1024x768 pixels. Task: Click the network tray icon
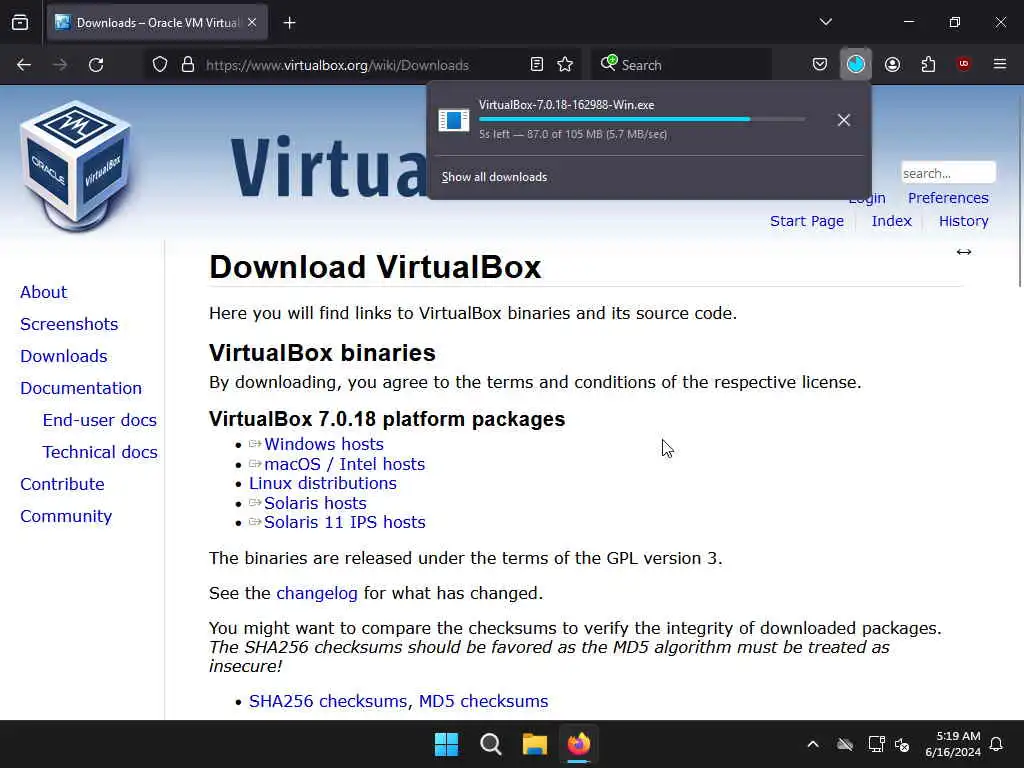[876, 744]
